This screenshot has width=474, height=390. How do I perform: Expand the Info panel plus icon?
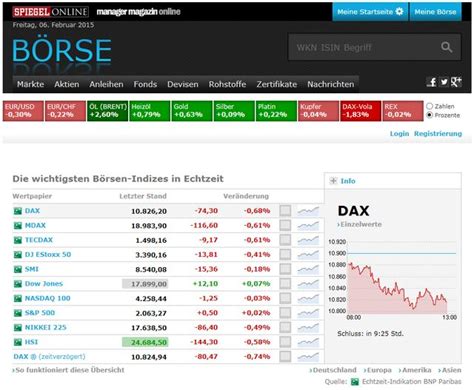coord(333,181)
